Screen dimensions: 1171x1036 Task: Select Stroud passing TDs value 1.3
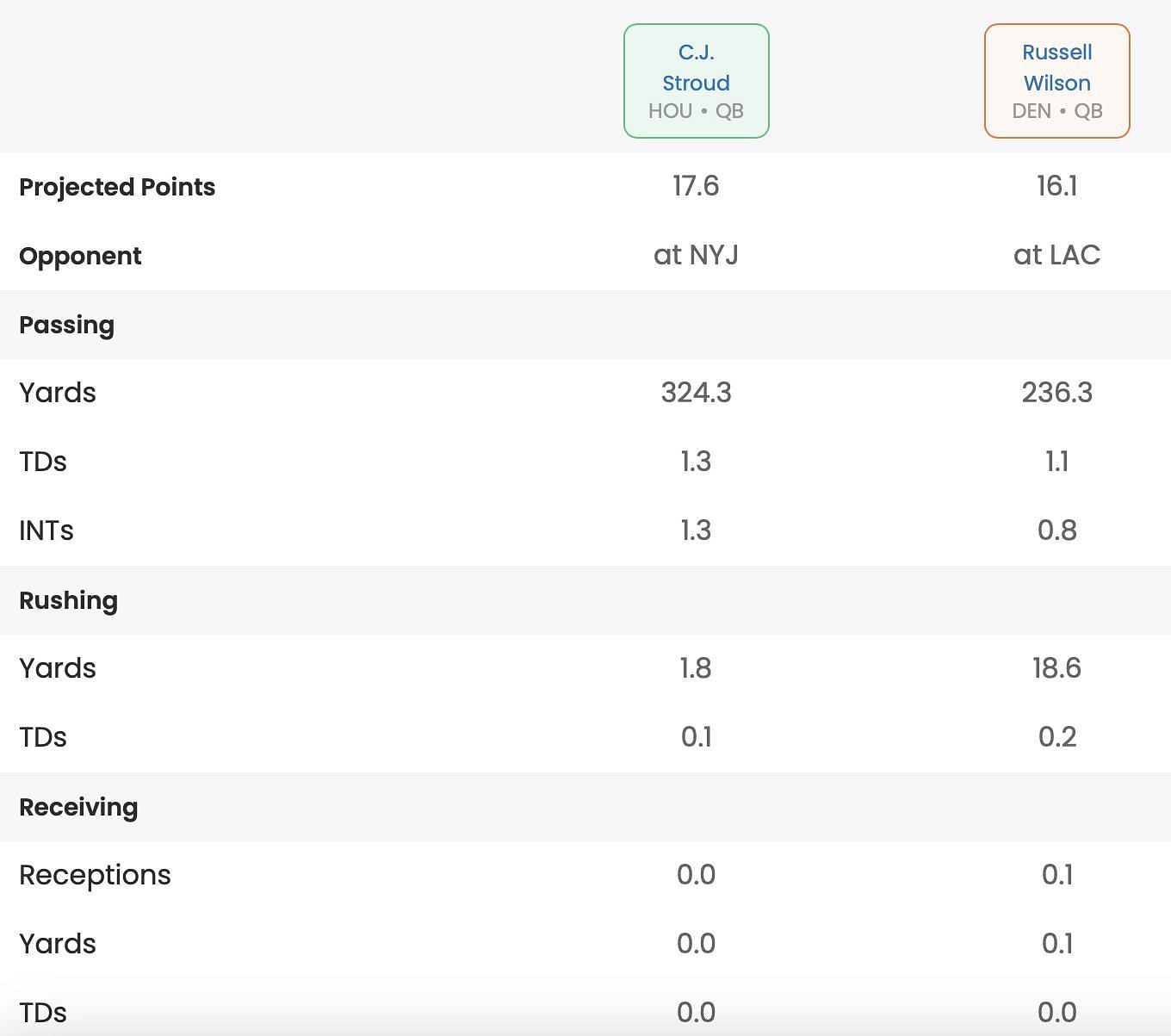pyautogui.click(x=696, y=462)
